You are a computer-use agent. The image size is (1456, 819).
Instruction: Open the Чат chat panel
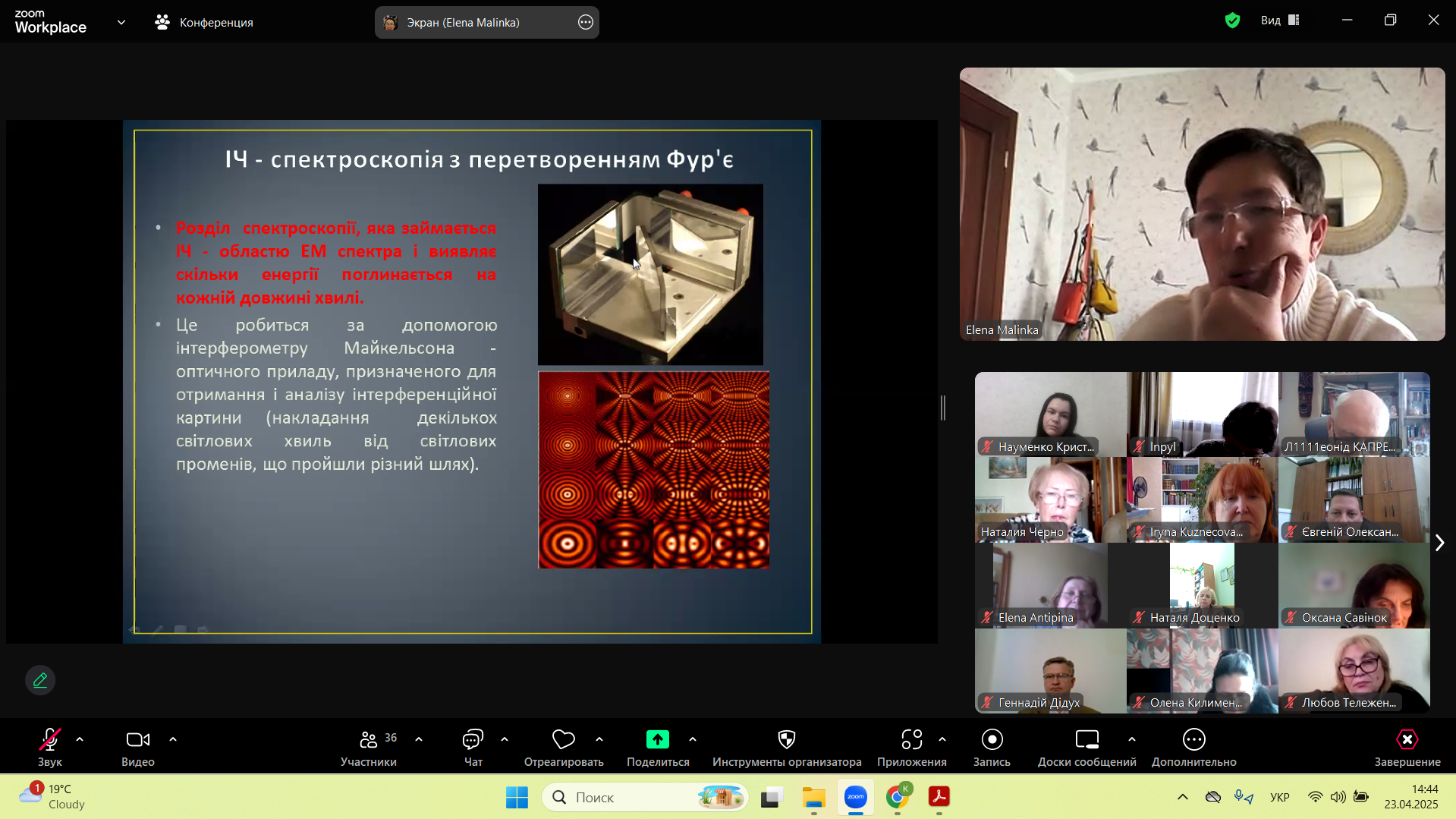coord(473,747)
